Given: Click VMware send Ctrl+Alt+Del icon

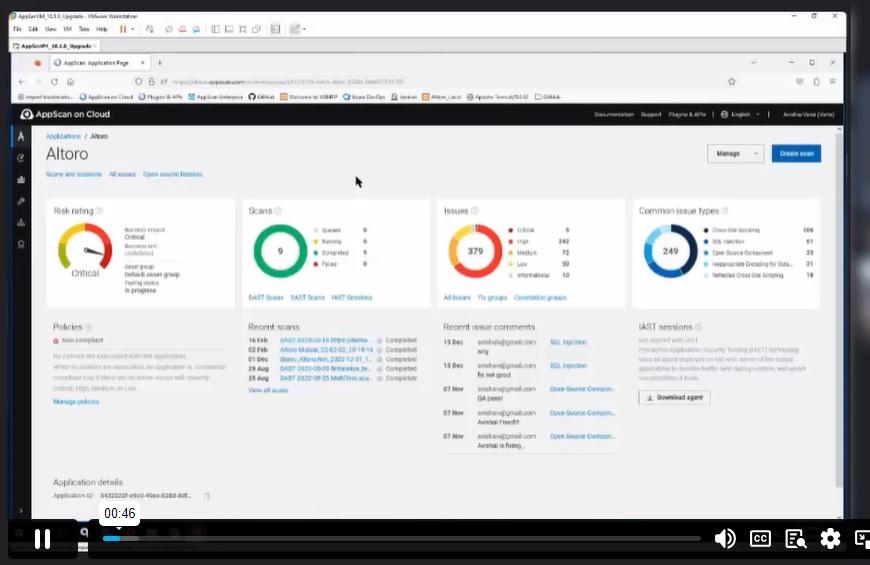Looking at the screenshot, I should click(149, 29).
